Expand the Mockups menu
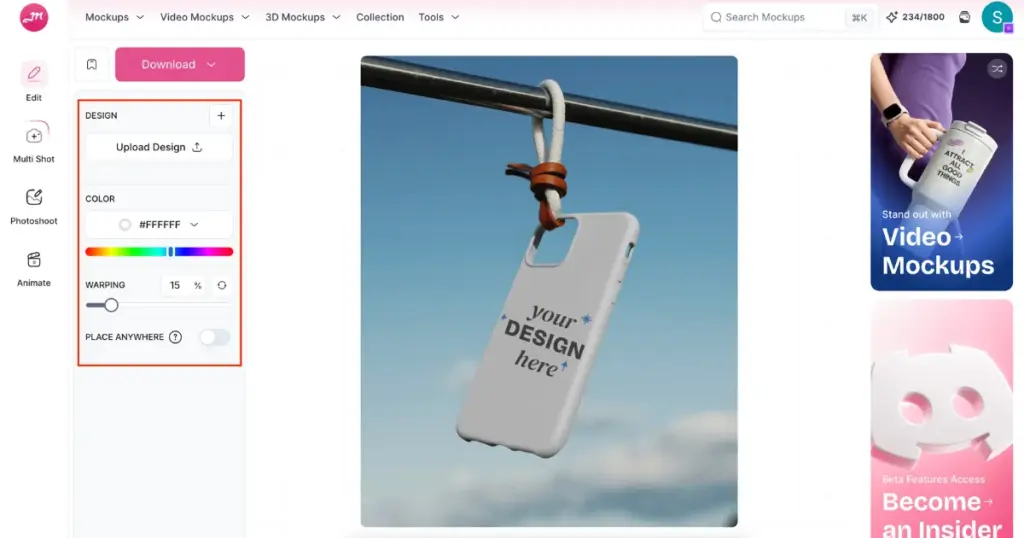The height and width of the screenshot is (538, 1024). (114, 18)
